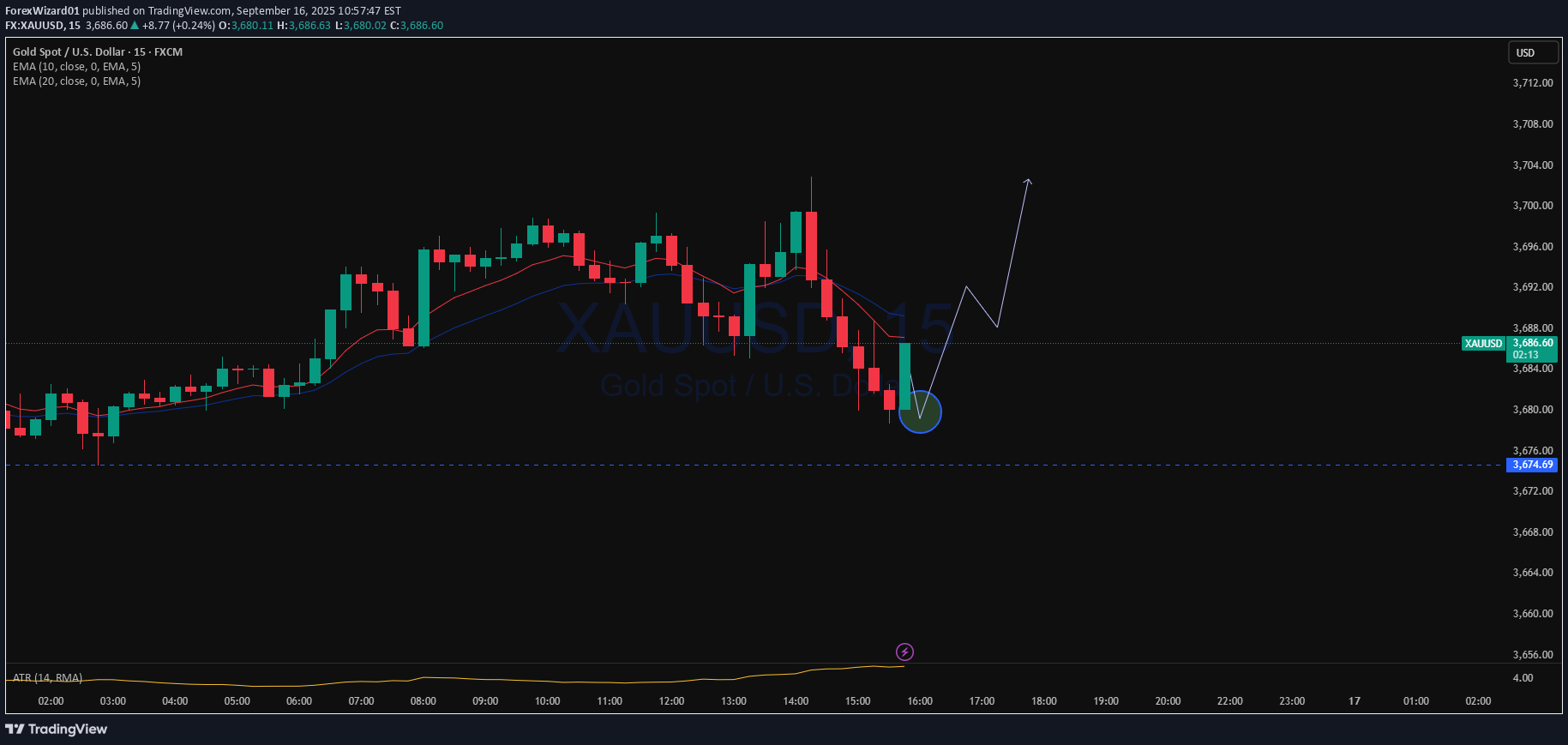
Task: Select the EMA (10, close, 0, EMA, 5) legend
Action: pyautogui.click(x=77, y=67)
